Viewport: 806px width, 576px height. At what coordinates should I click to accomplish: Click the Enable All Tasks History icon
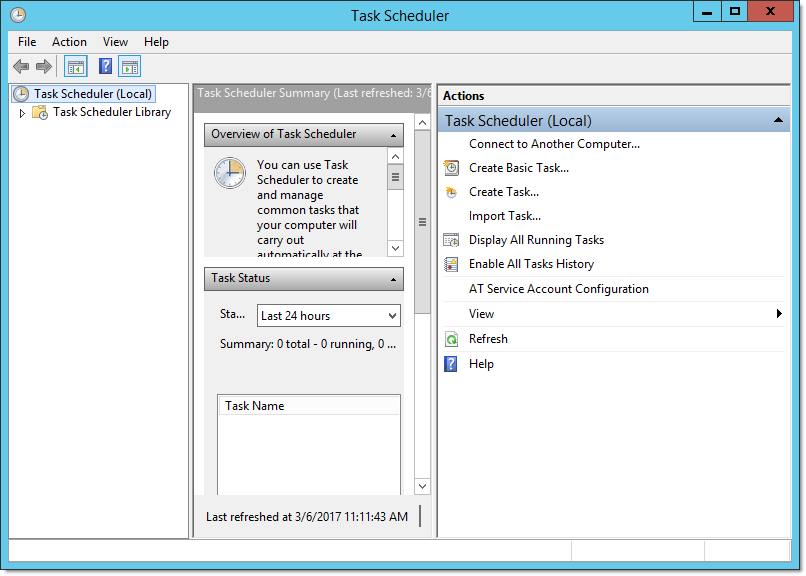pyautogui.click(x=451, y=264)
